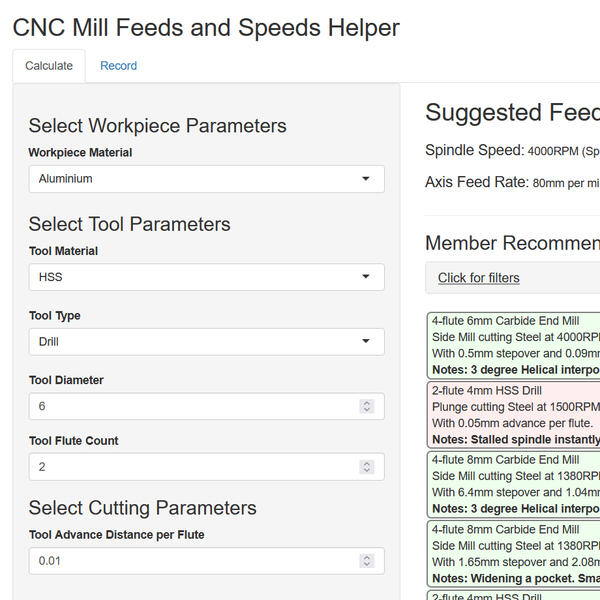The image size is (600, 600).
Task: Click the Member Recommendations heading
Action: click(512, 243)
